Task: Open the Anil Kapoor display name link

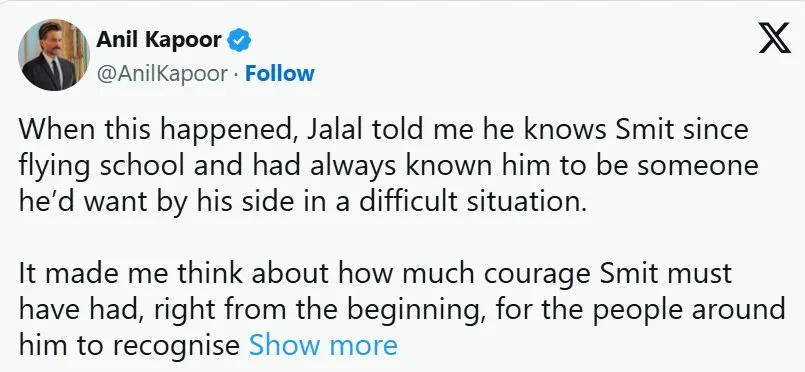Action: point(159,40)
